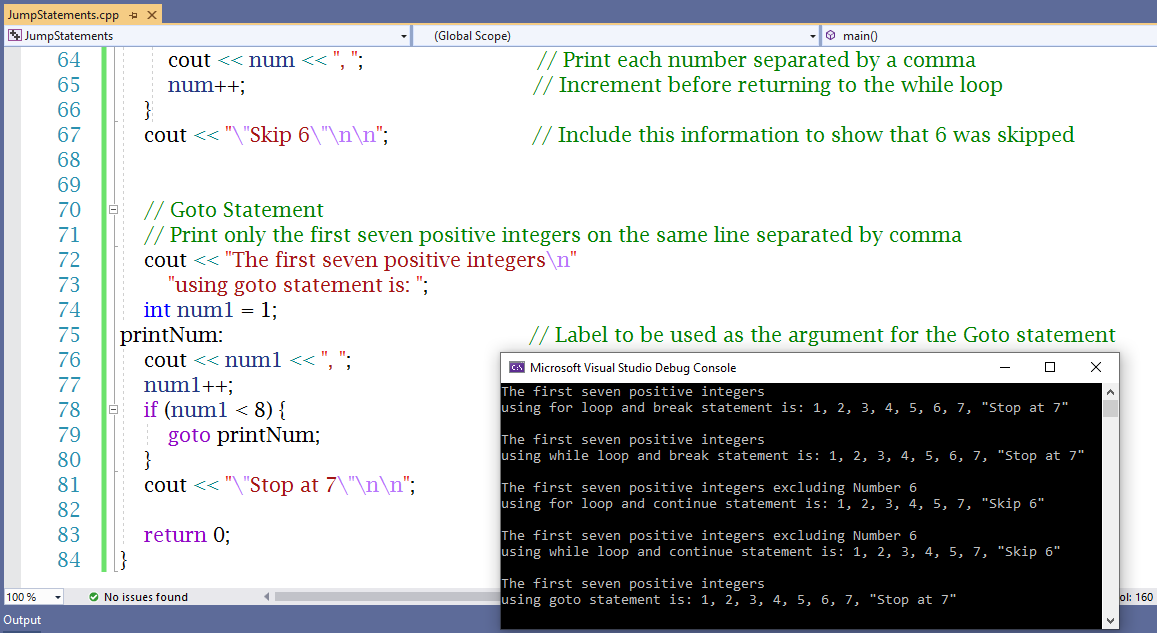Viewport: 1157px width, 633px height.
Task: Click goto printNum; statement
Action: (244, 435)
